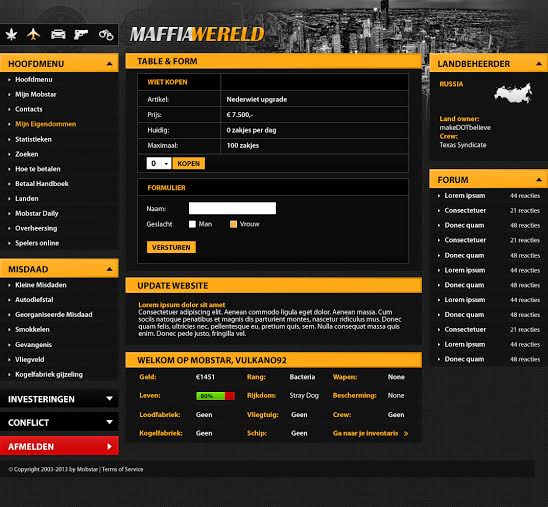Collapse the HOOFDMENU panel
Image resolution: width=548 pixels, height=507 pixels.
[x=109, y=64]
